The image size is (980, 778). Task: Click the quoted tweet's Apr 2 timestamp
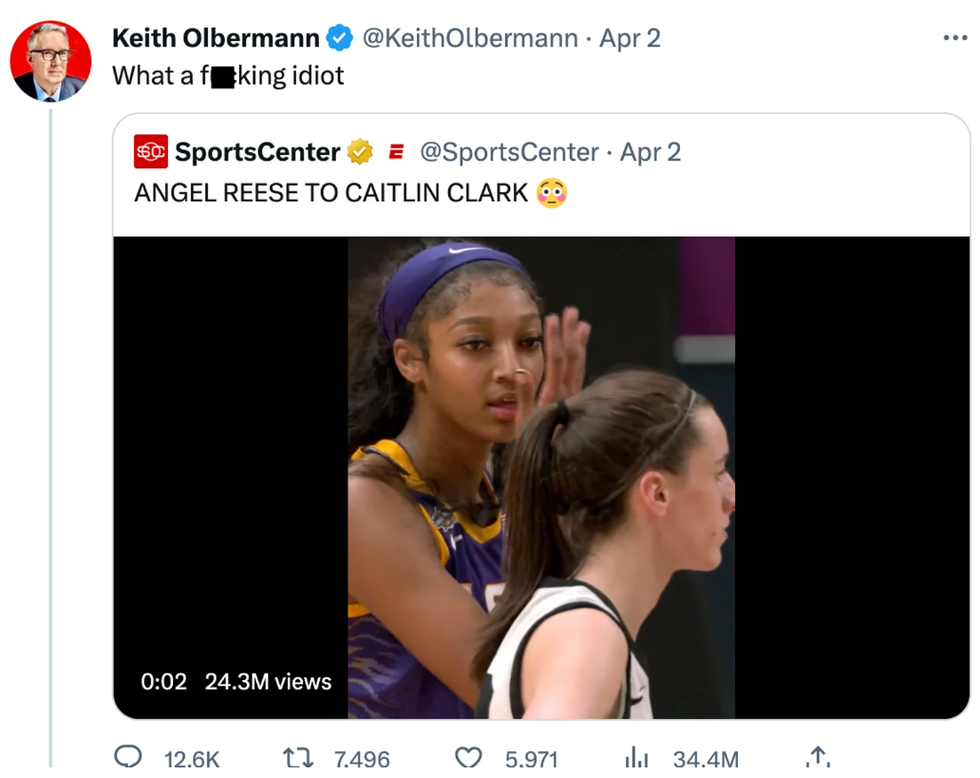pyautogui.click(x=650, y=152)
